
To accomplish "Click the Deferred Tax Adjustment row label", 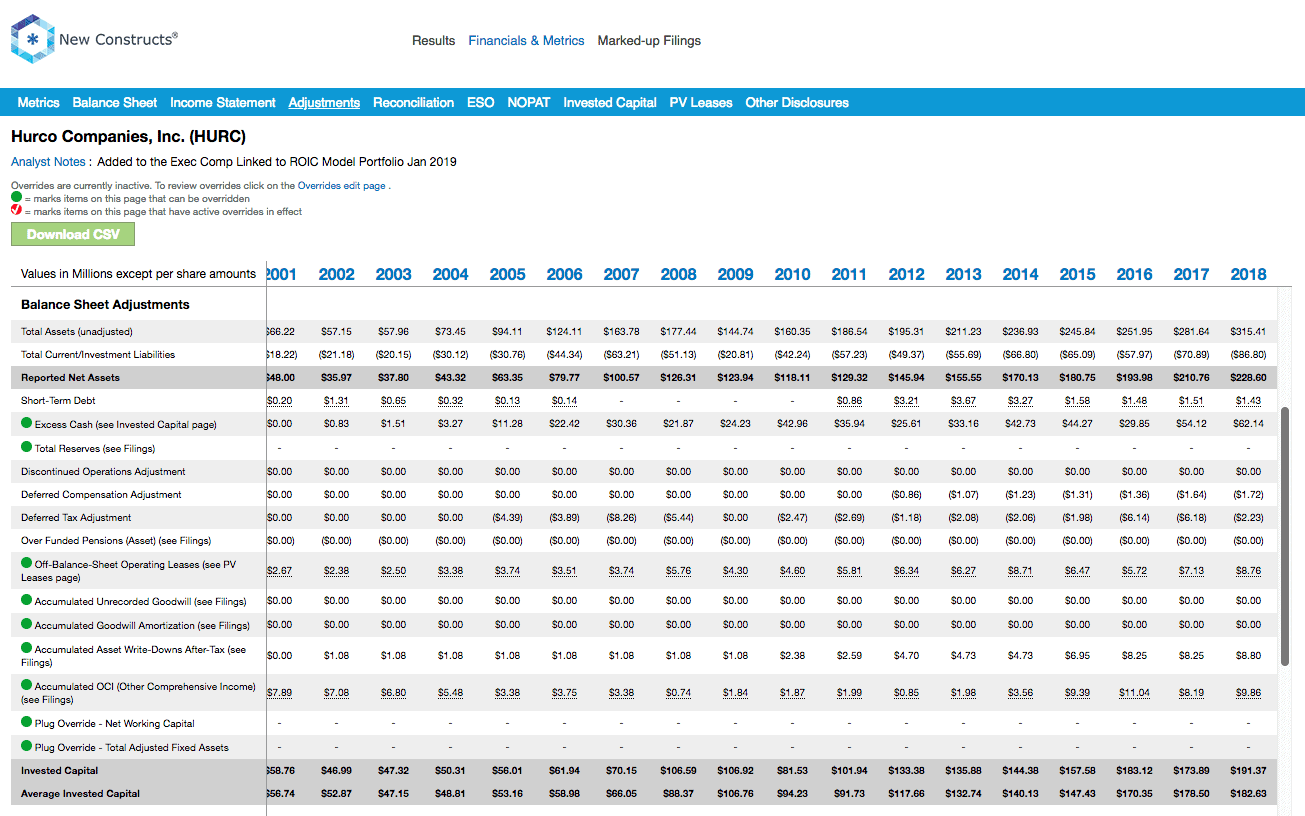I will coord(76,517).
